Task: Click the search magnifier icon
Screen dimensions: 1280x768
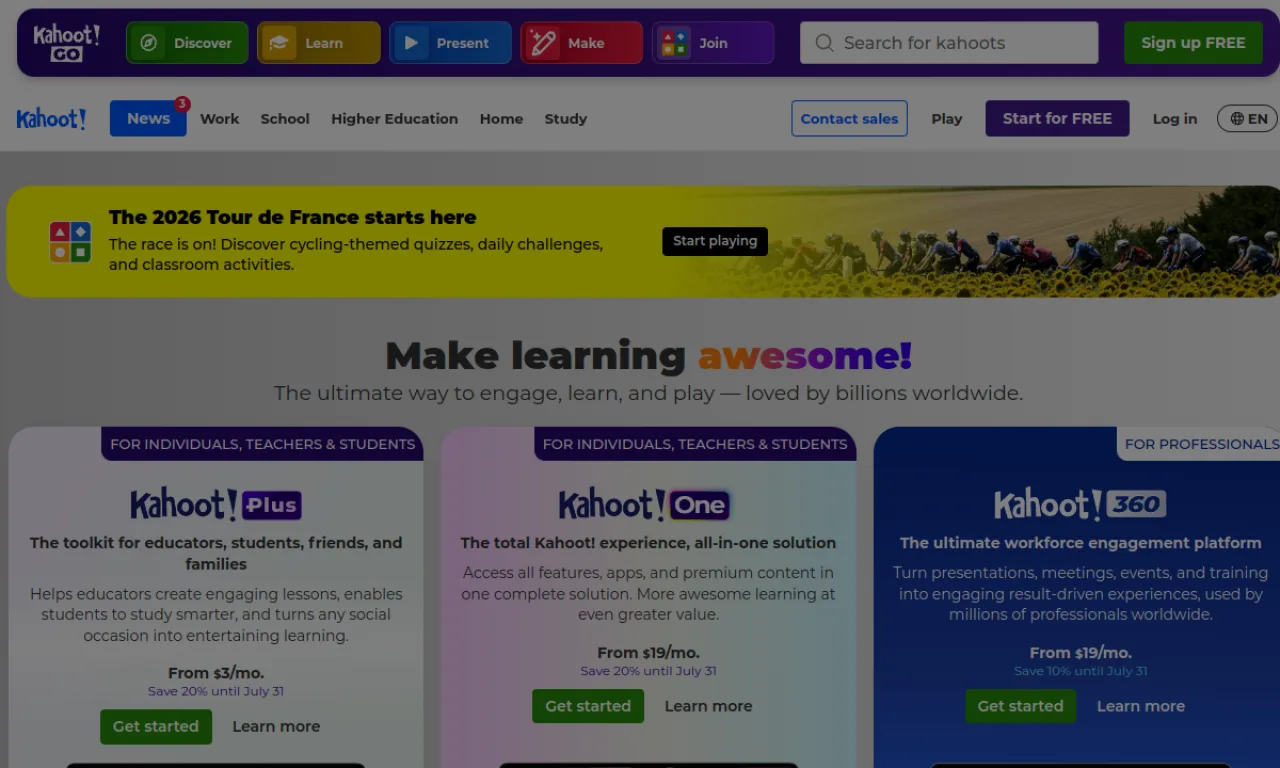Action: (824, 43)
